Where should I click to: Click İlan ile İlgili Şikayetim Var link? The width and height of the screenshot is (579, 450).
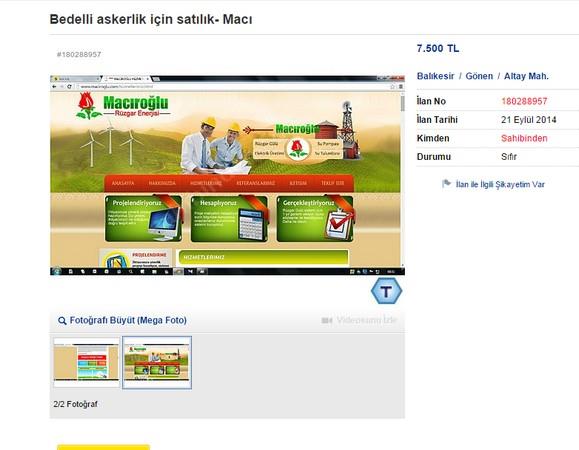click(x=500, y=184)
